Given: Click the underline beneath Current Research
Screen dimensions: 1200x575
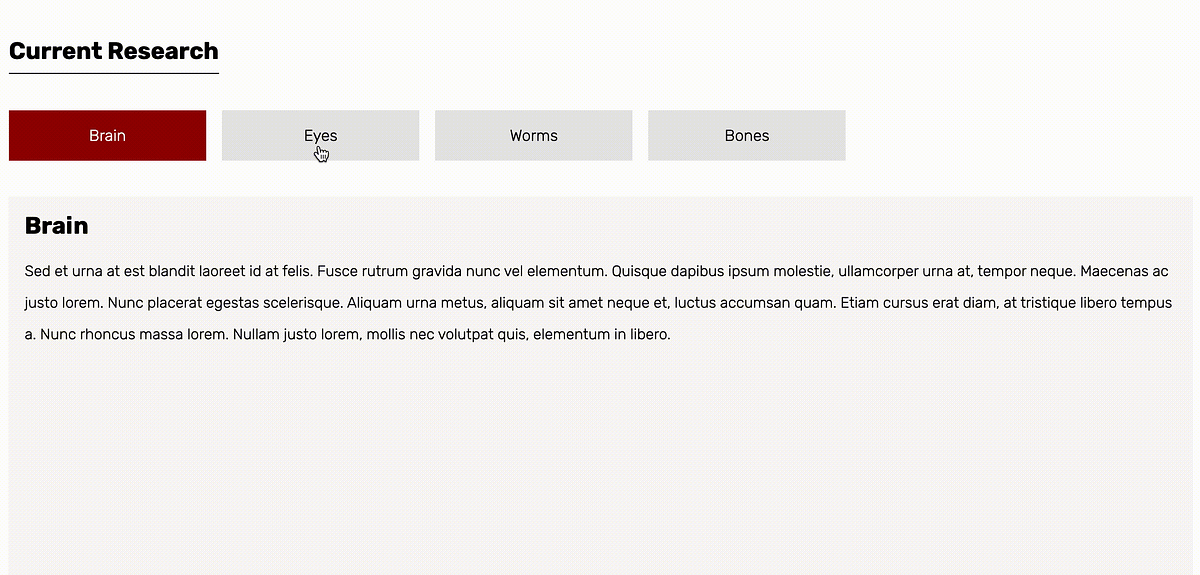Looking at the screenshot, I should [x=113, y=73].
